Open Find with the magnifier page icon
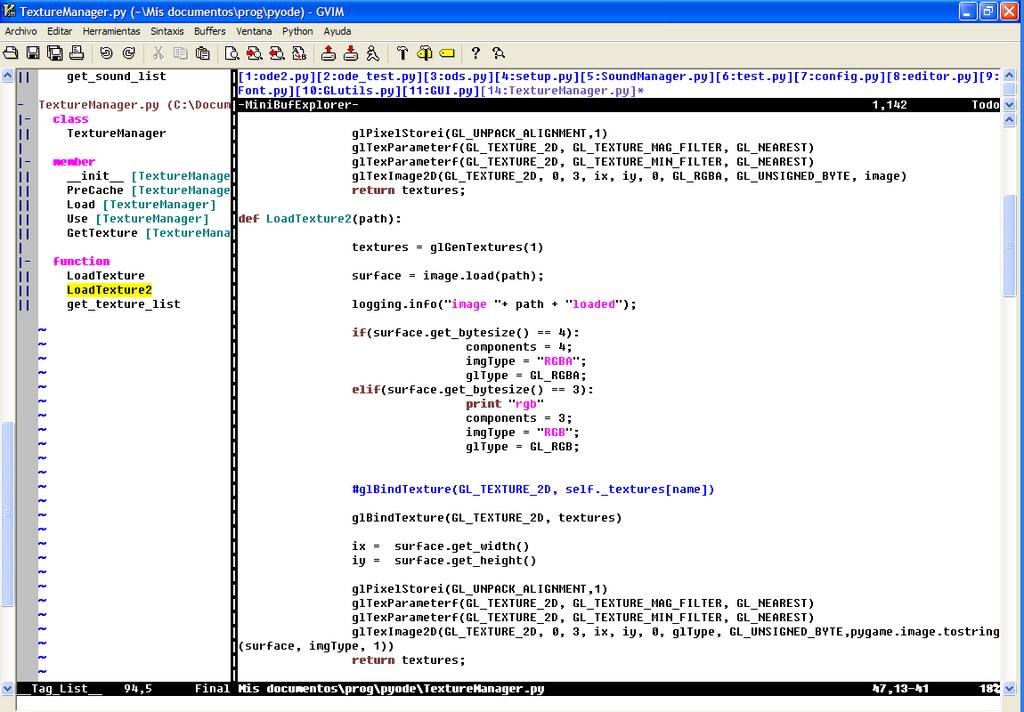 point(232,53)
